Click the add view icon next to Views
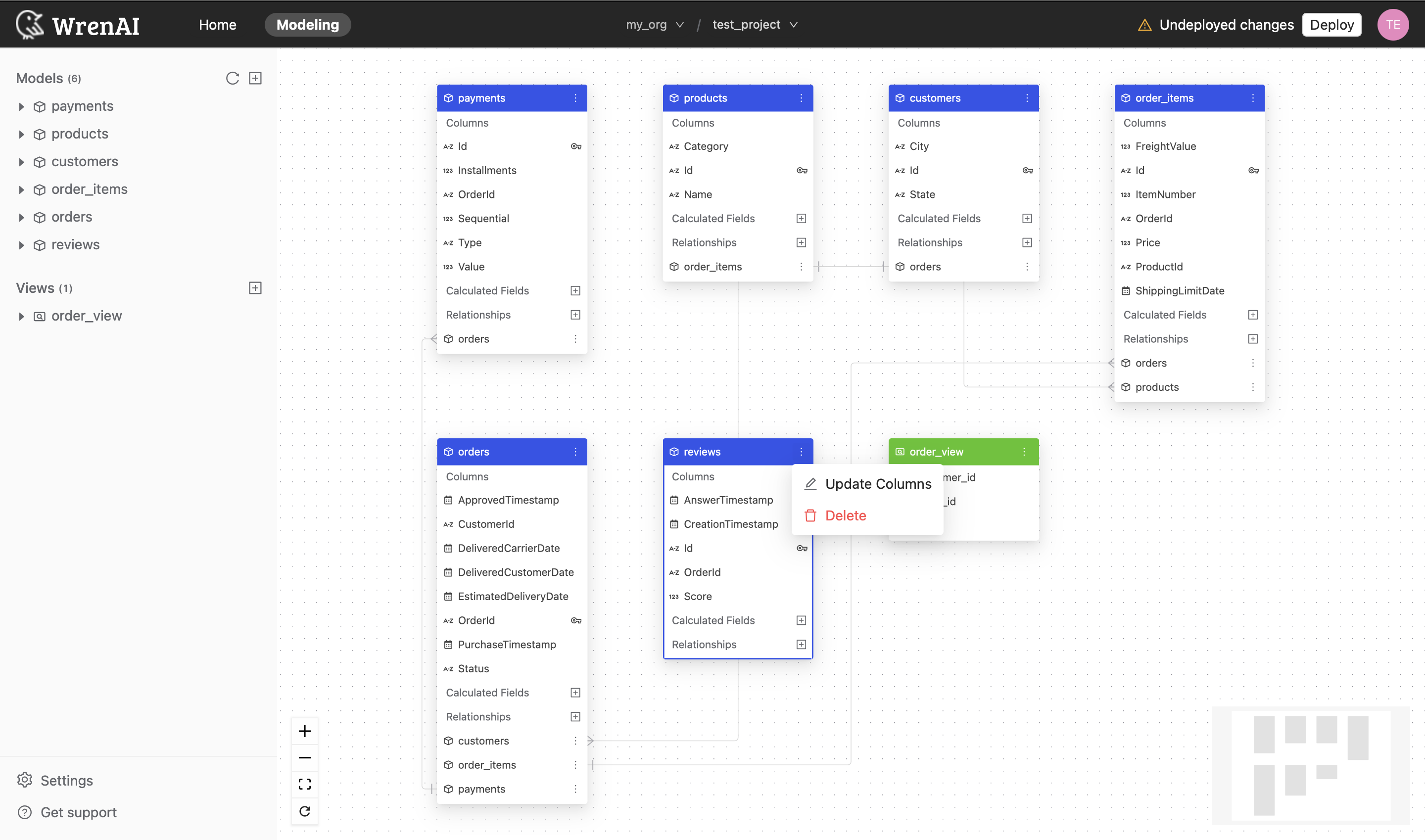This screenshot has width=1425, height=840. coord(254,288)
